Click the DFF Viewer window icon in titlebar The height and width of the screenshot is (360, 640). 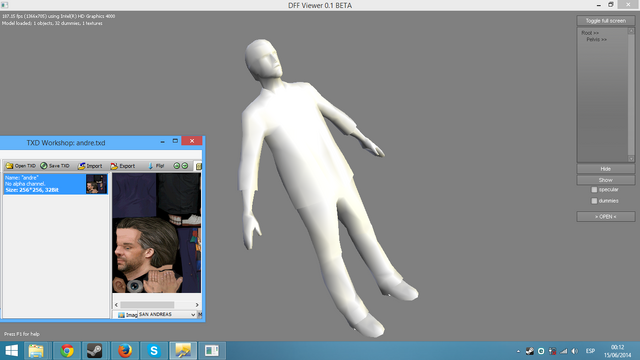4,5
